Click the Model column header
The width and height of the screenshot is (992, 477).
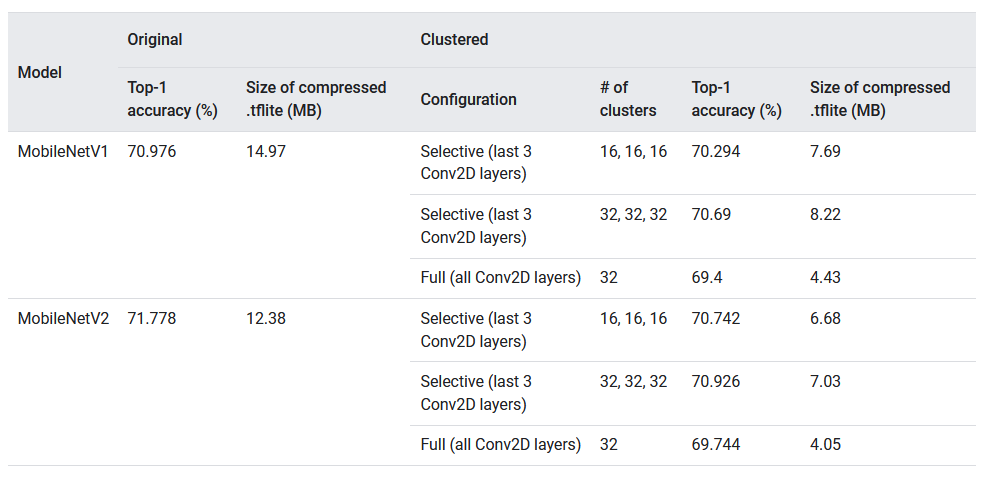click(x=40, y=72)
